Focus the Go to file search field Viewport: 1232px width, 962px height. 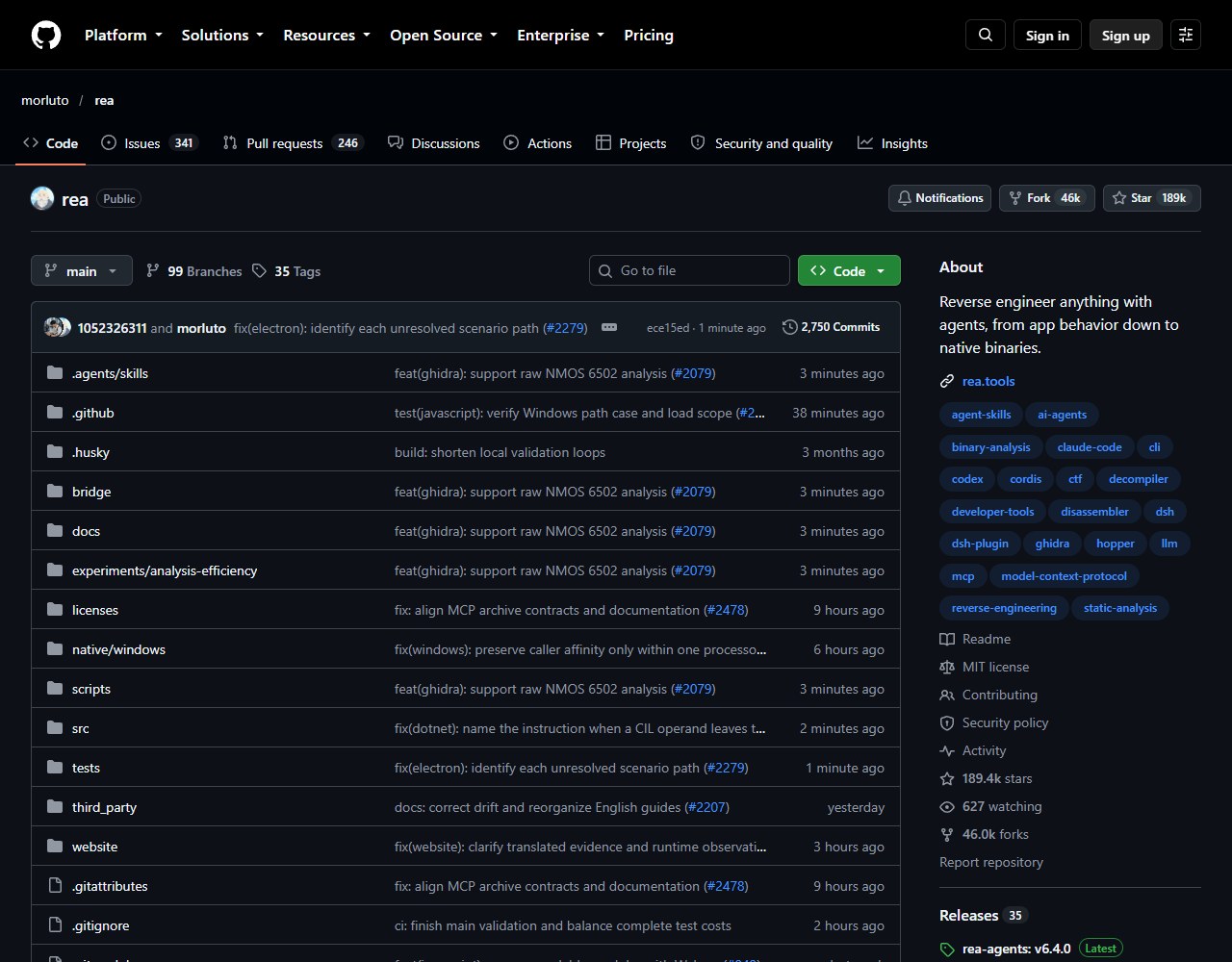click(689, 270)
